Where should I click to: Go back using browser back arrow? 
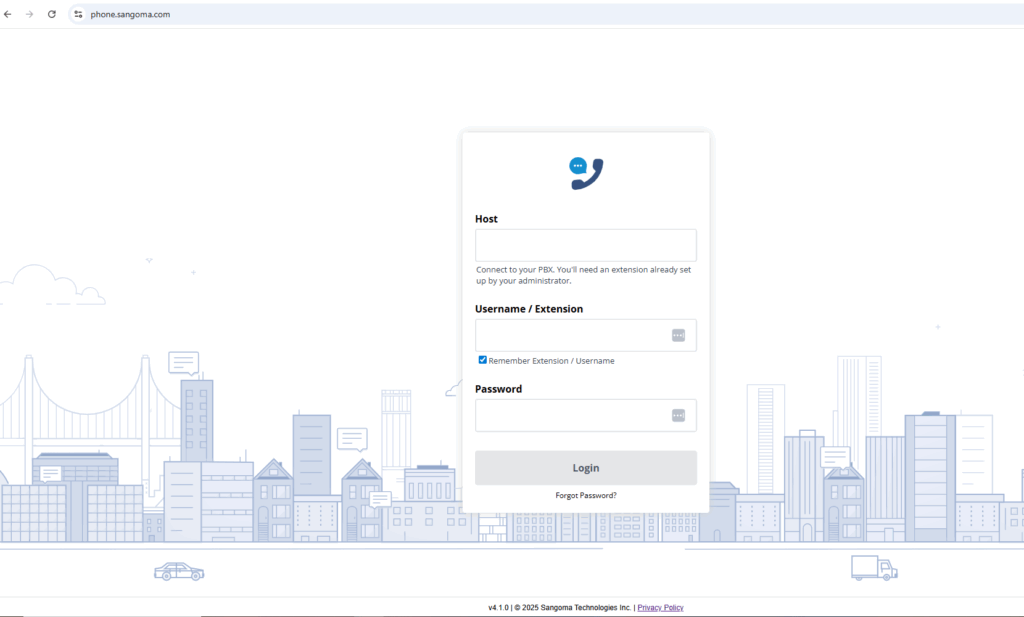coord(8,14)
